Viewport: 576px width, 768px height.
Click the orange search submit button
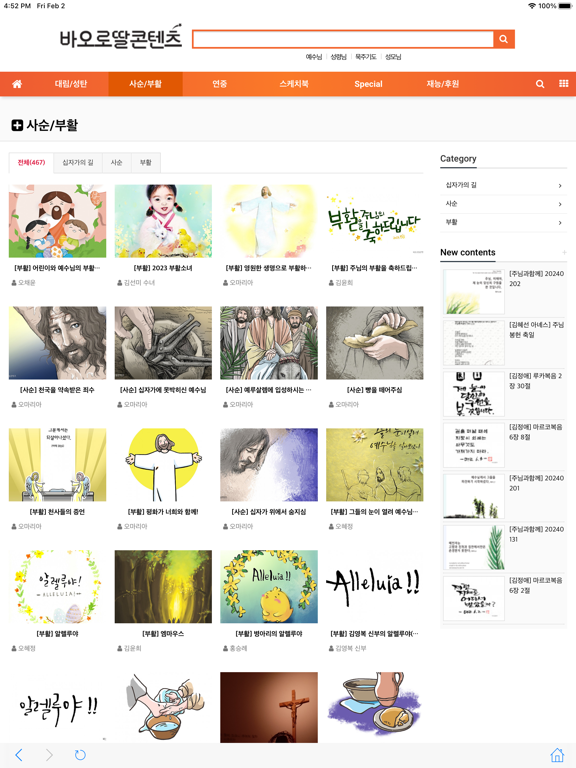pyautogui.click(x=504, y=39)
